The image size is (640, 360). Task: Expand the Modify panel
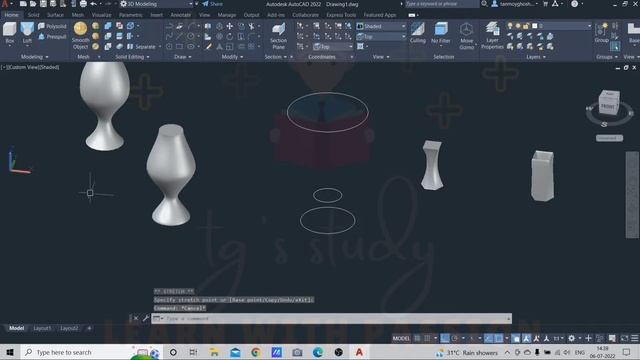(x=232, y=57)
